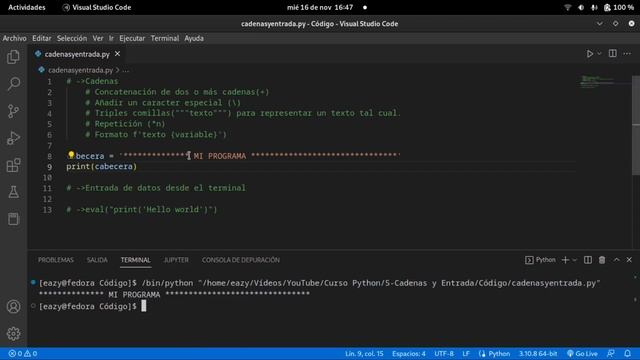The image size is (640, 360).
Task: Click cadenasyentrada.py in the breadcrumb
Action: point(80,70)
